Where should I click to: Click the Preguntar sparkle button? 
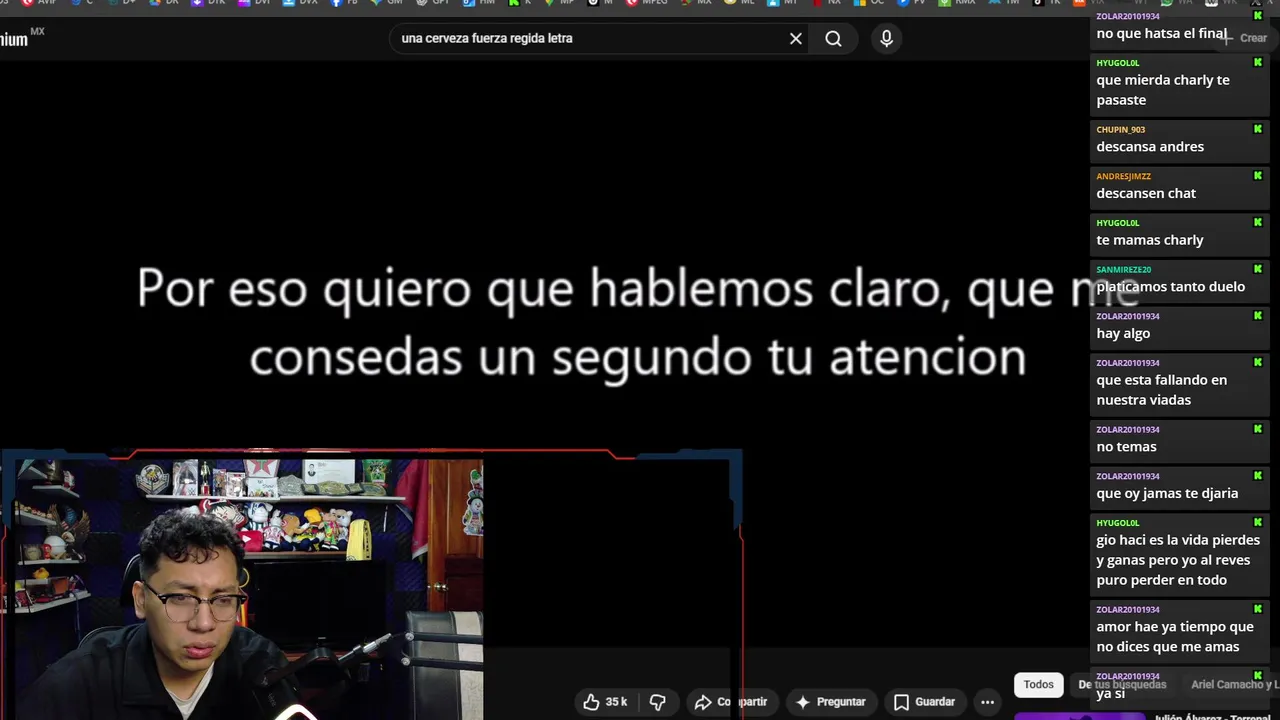(830, 702)
